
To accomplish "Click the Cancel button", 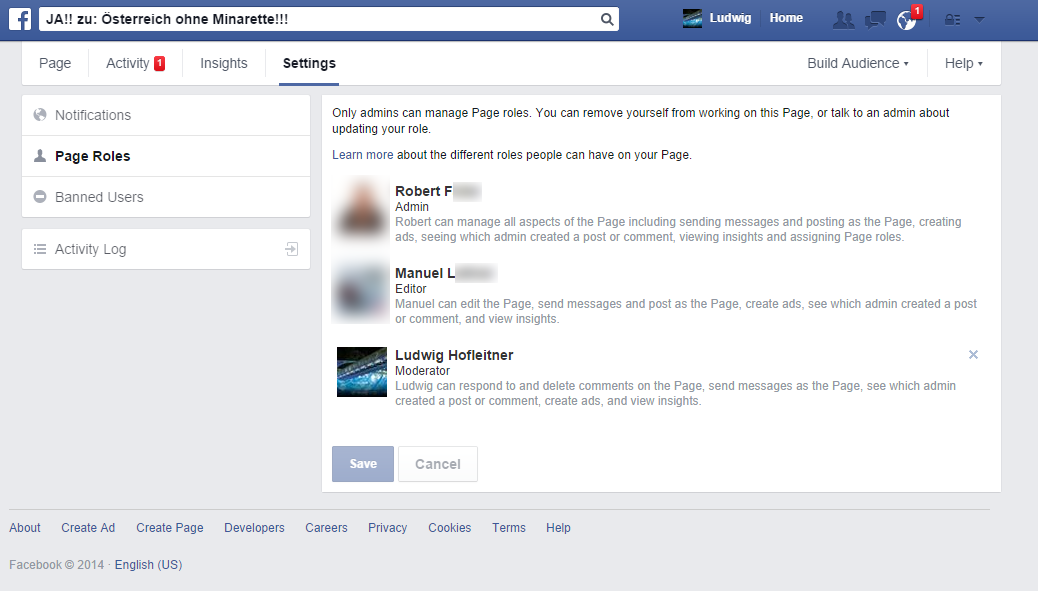I will pos(438,464).
